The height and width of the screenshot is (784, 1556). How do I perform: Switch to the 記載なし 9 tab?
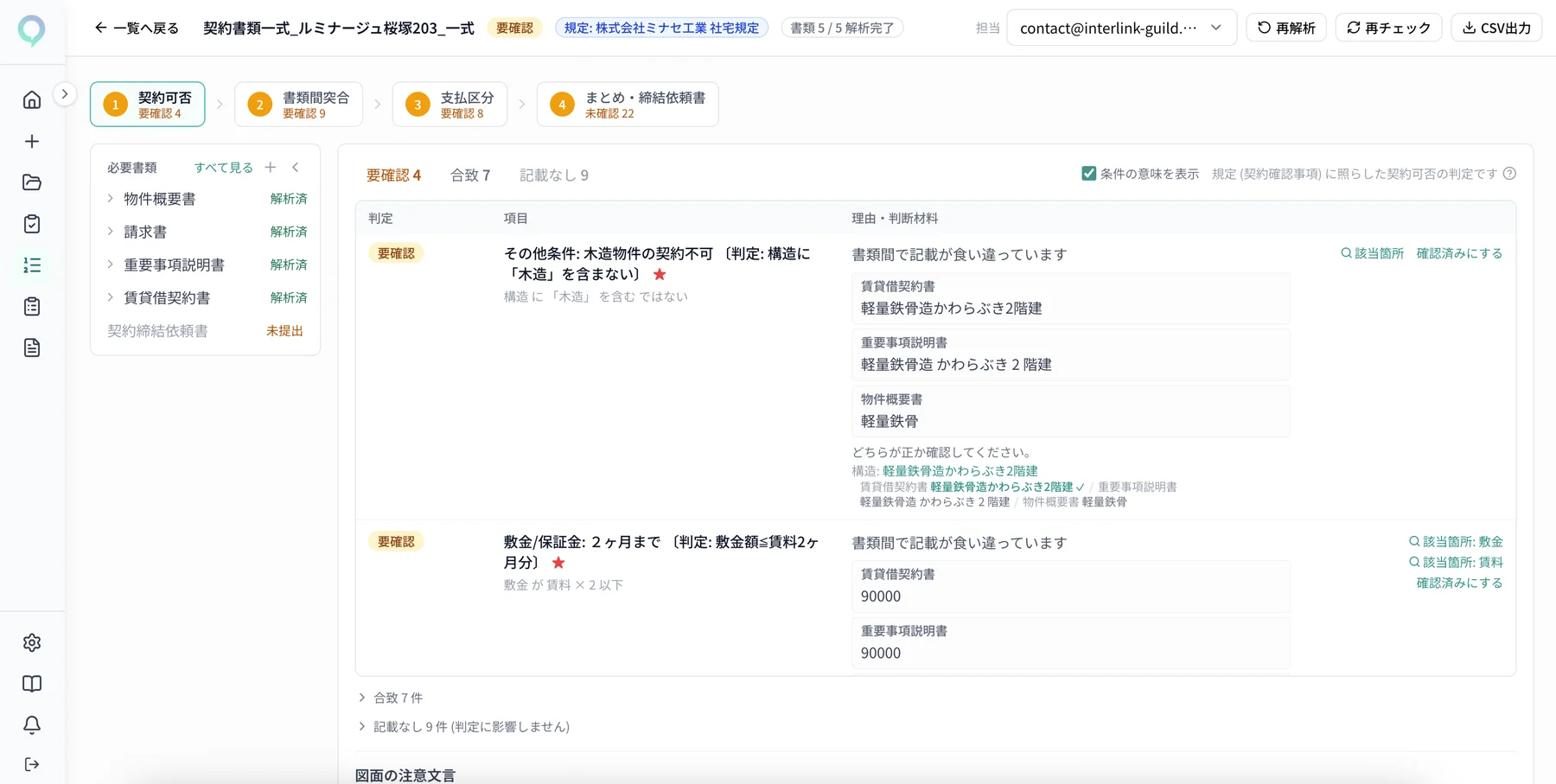click(x=554, y=175)
